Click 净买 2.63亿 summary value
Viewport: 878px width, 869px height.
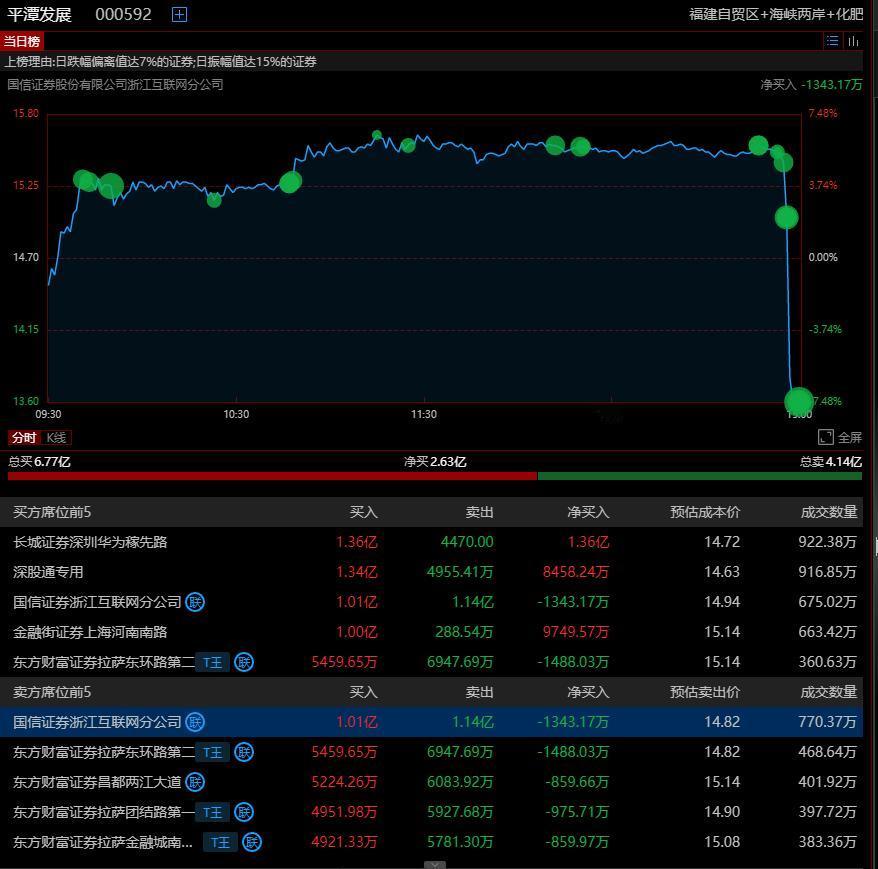point(435,462)
